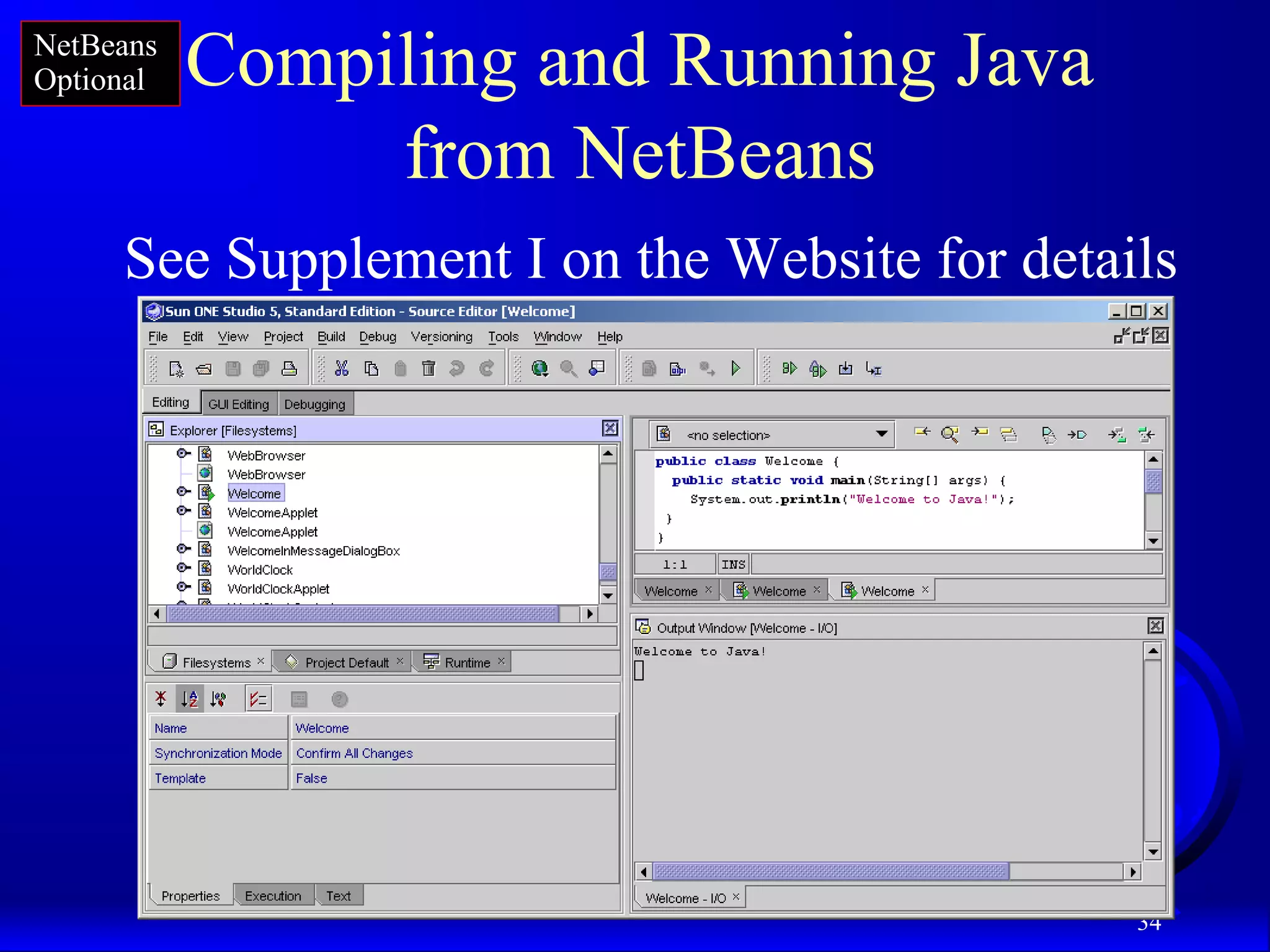Screen dimensions: 1270x952
Task: Open the File menu
Action: point(158,337)
